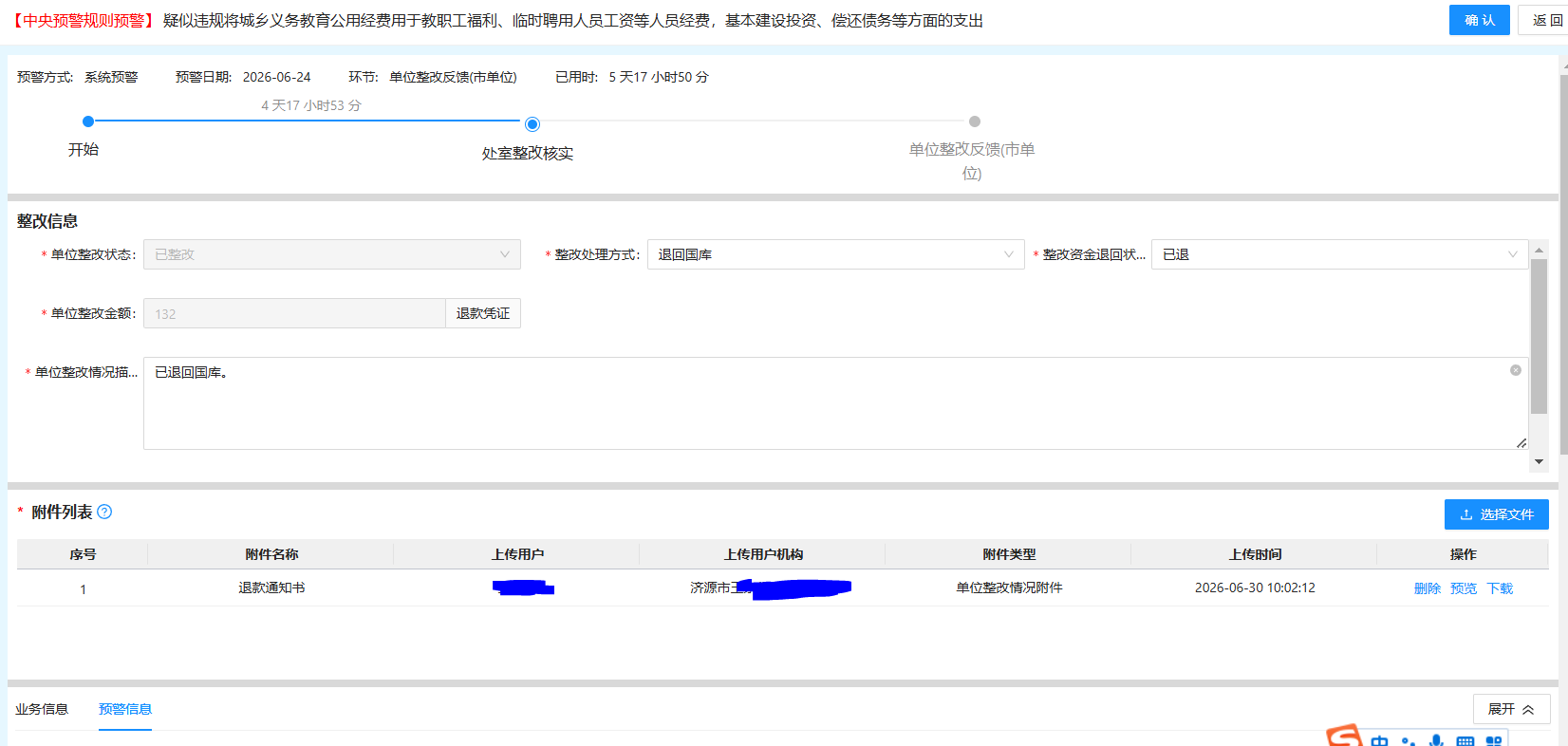The height and width of the screenshot is (746, 1568).
Task: Click the 整改信息 scrollbar up arrow
Action: point(1539,251)
